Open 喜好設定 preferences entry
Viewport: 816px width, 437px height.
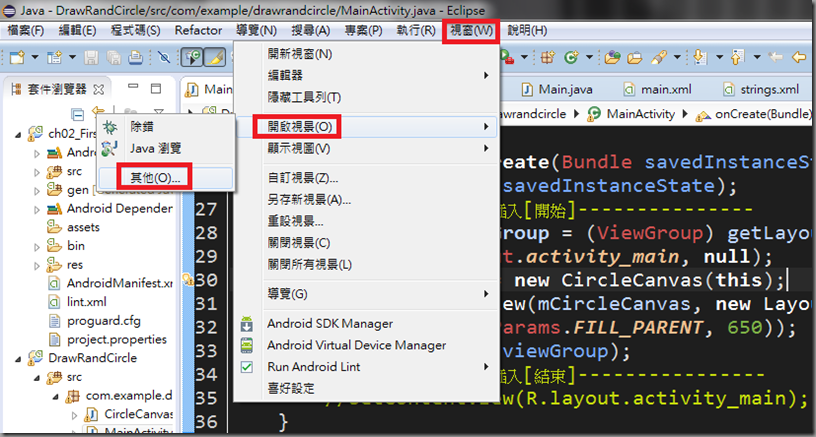(x=366, y=388)
